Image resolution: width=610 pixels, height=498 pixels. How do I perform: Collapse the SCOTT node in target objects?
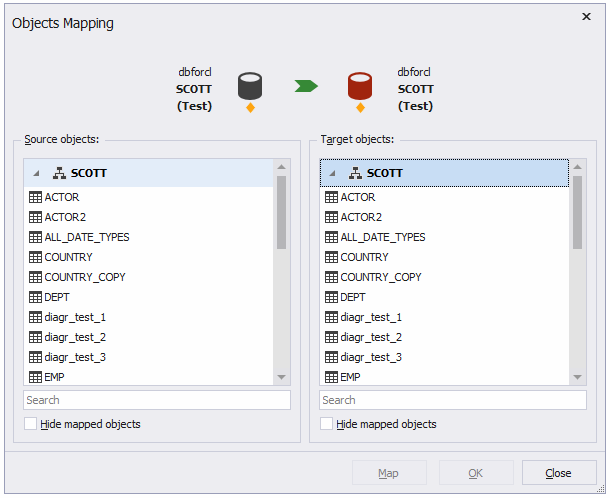point(332,174)
